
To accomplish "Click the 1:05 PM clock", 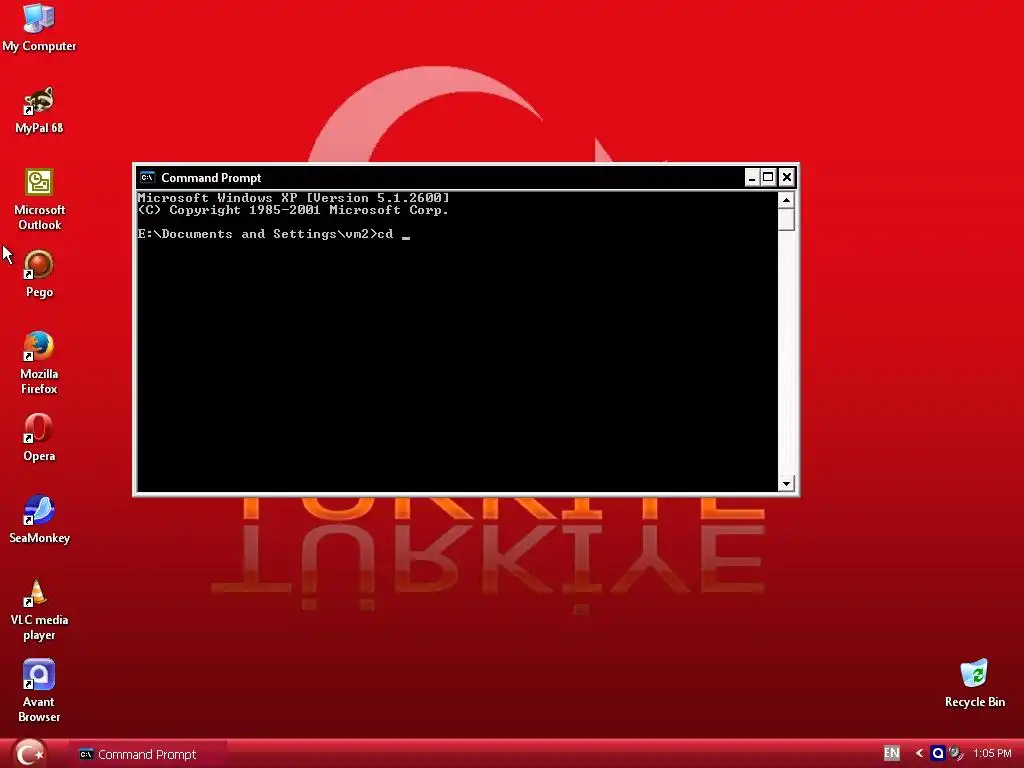I will point(992,753).
